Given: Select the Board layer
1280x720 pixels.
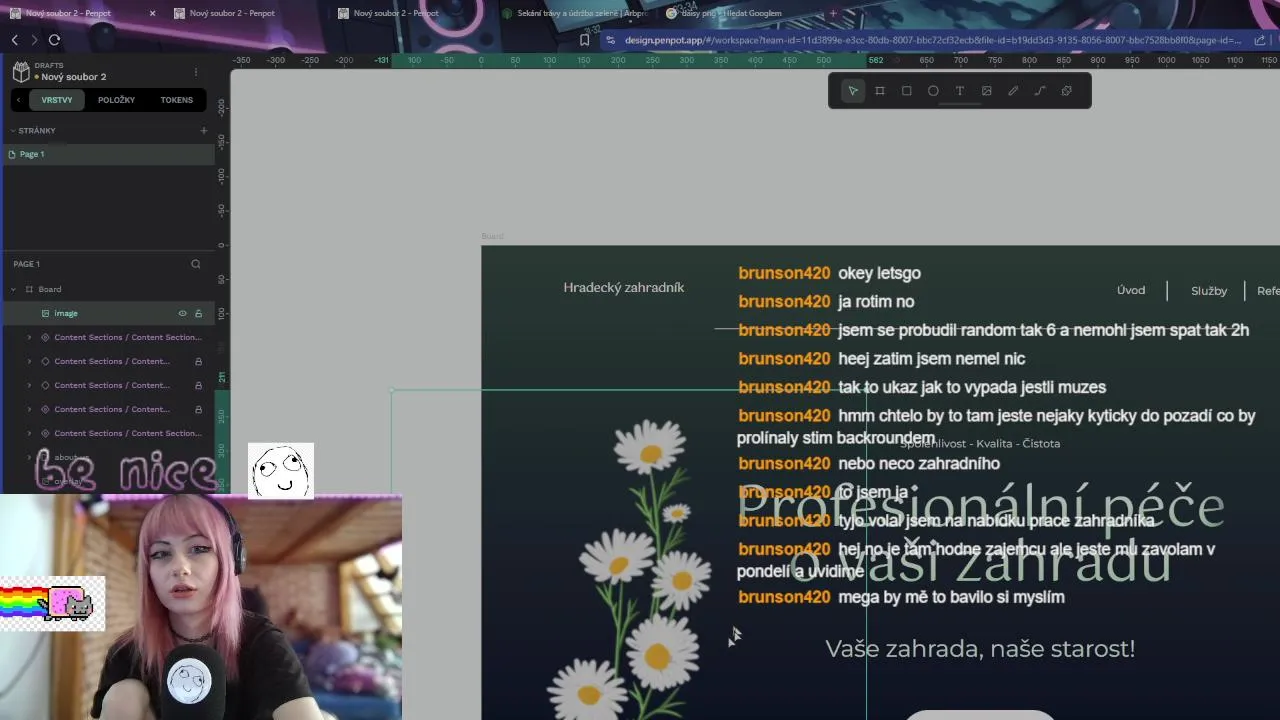Looking at the screenshot, I should pos(107,289).
